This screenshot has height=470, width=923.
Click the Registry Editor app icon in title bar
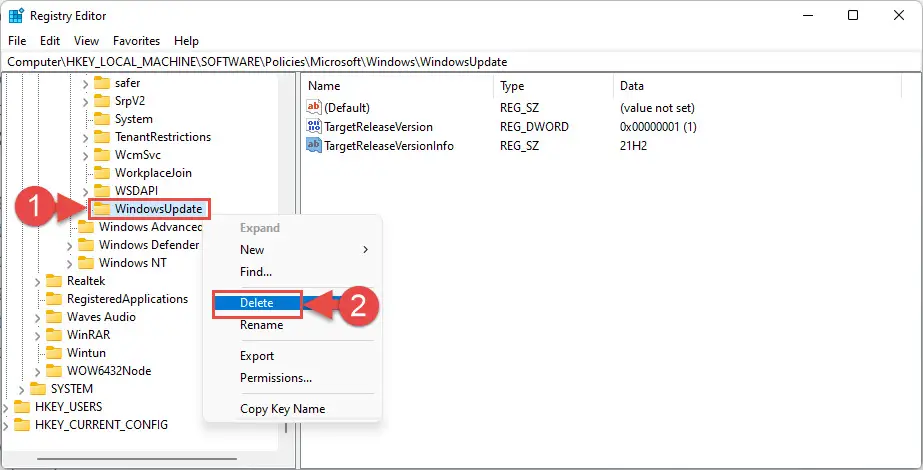pyautogui.click(x=16, y=16)
